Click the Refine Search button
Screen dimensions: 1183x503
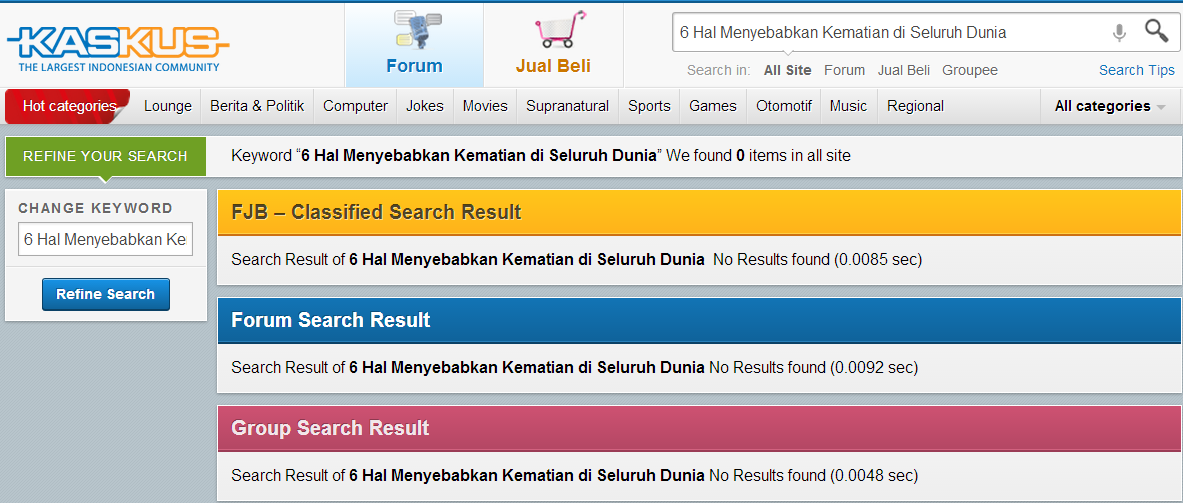(106, 294)
